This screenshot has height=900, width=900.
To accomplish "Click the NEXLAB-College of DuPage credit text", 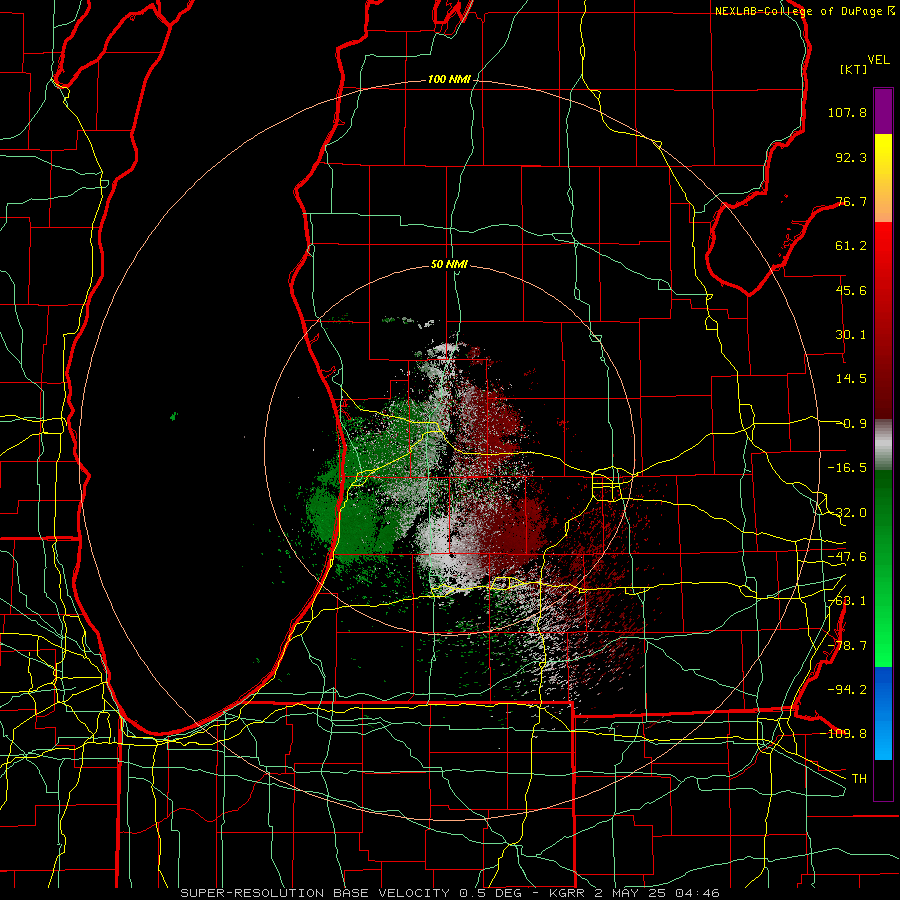I will (x=805, y=11).
